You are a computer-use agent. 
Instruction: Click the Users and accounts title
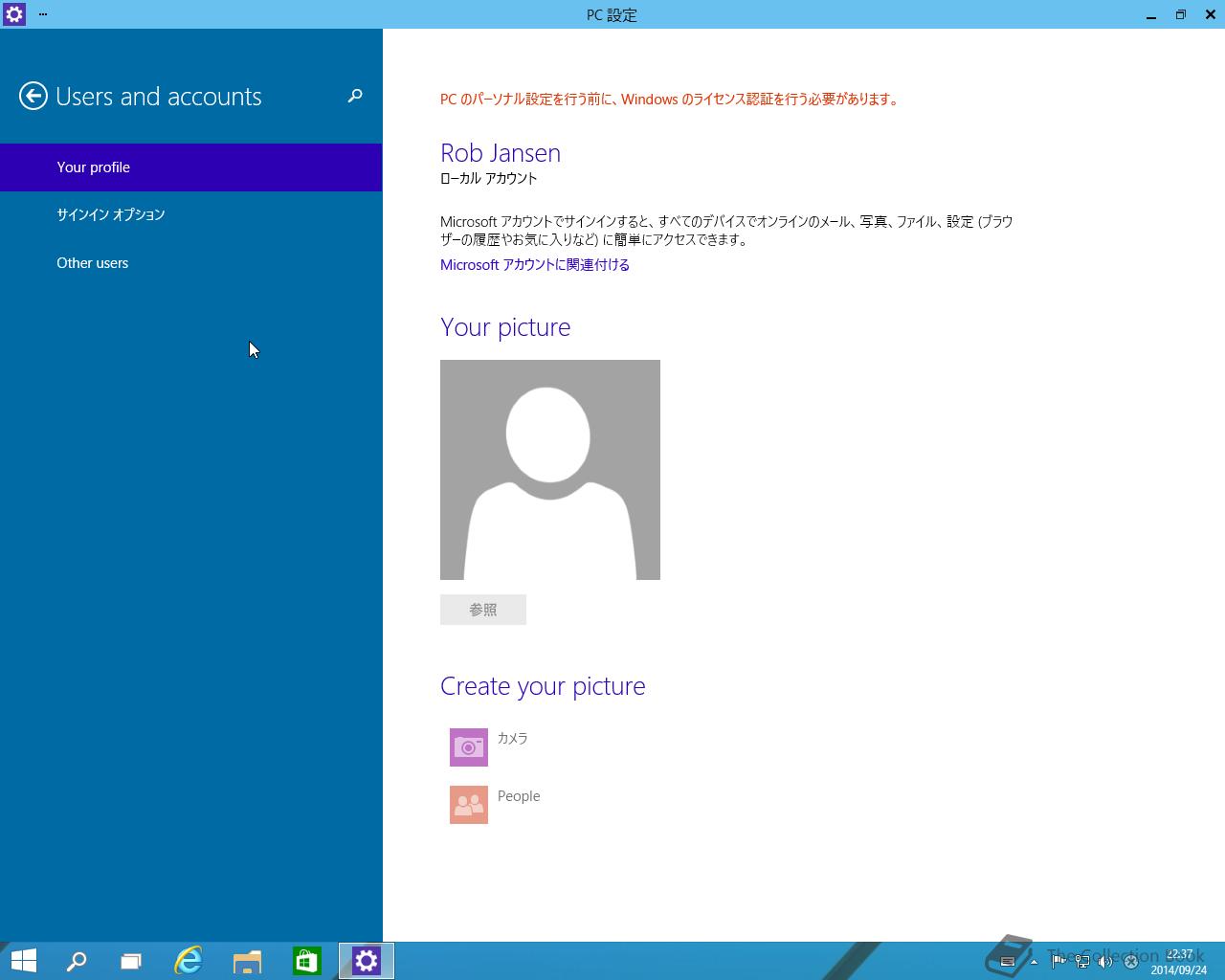pyautogui.click(x=159, y=97)
